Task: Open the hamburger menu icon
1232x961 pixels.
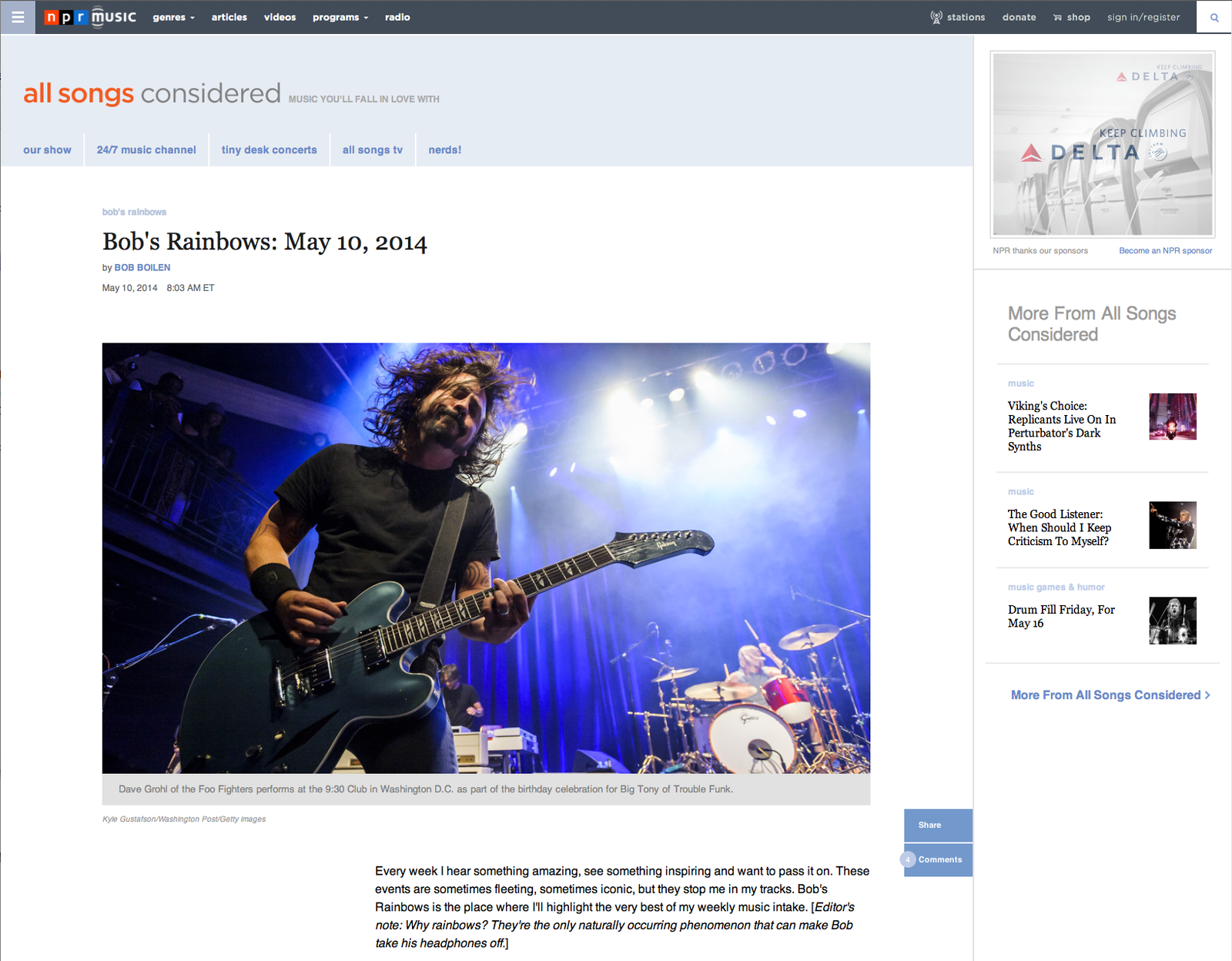Action: (x=18, y=17)
